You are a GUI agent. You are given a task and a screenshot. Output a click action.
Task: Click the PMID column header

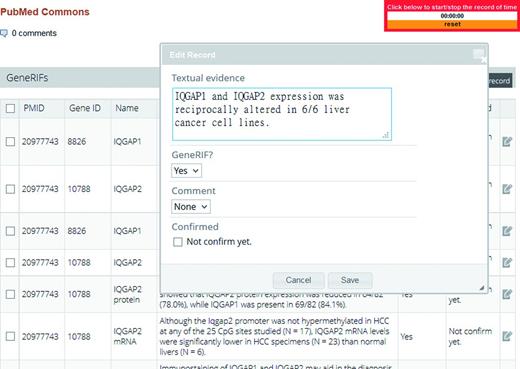click(x=34, y=108)
